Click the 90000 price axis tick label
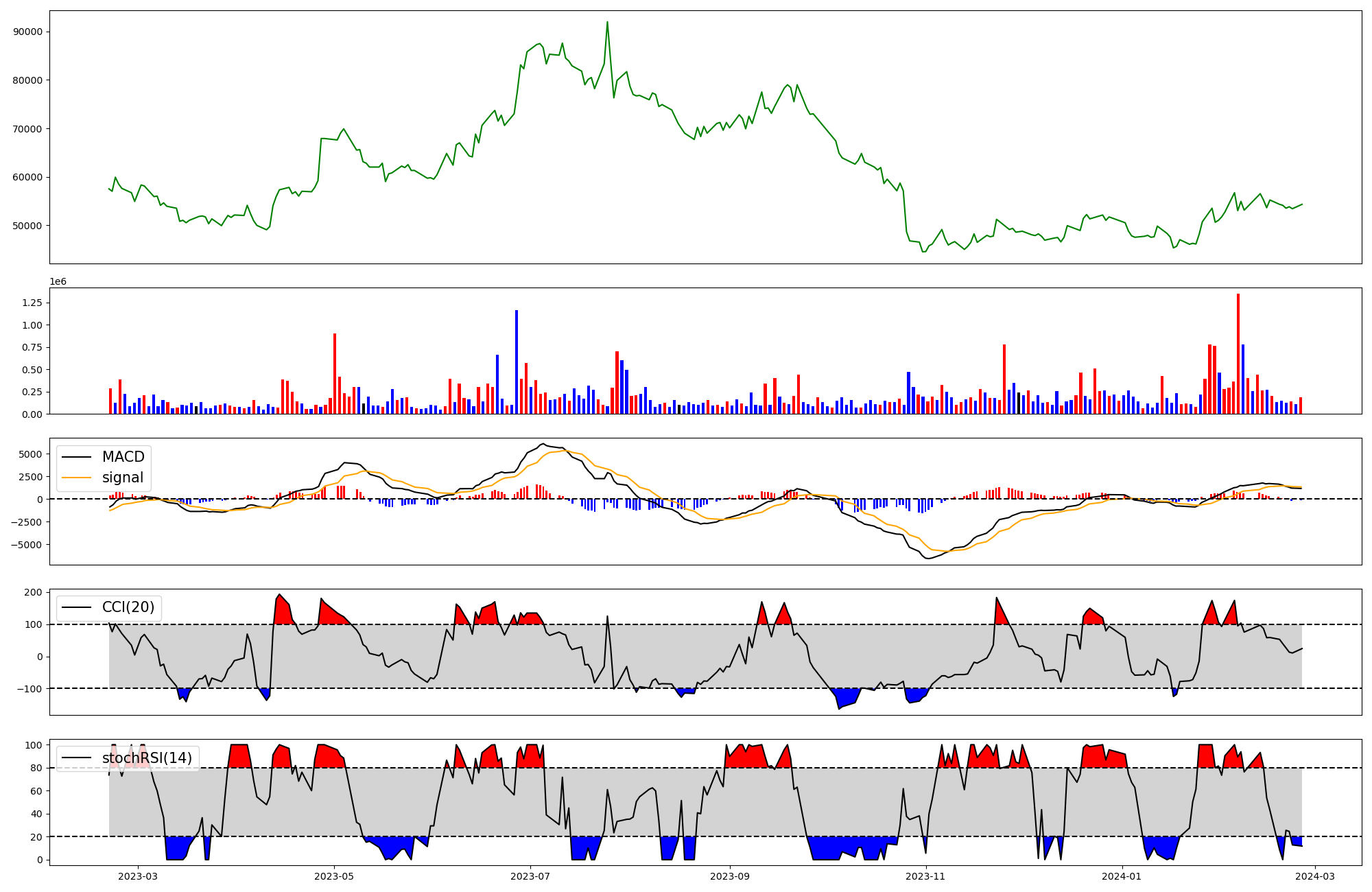1372x892 pixels. pos(28,32)
